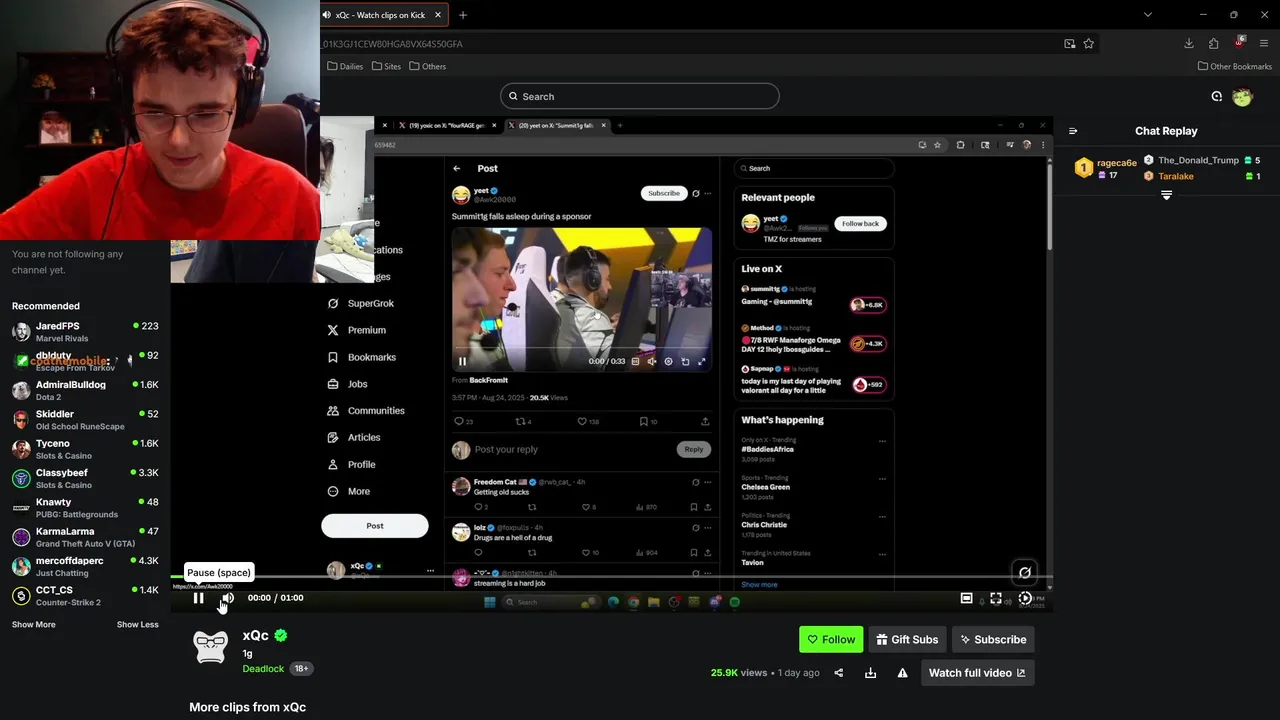Open Classybeef recommended channel
Image resolution: width=1280 pixels, height=720 pixels.
pos(85,478)
